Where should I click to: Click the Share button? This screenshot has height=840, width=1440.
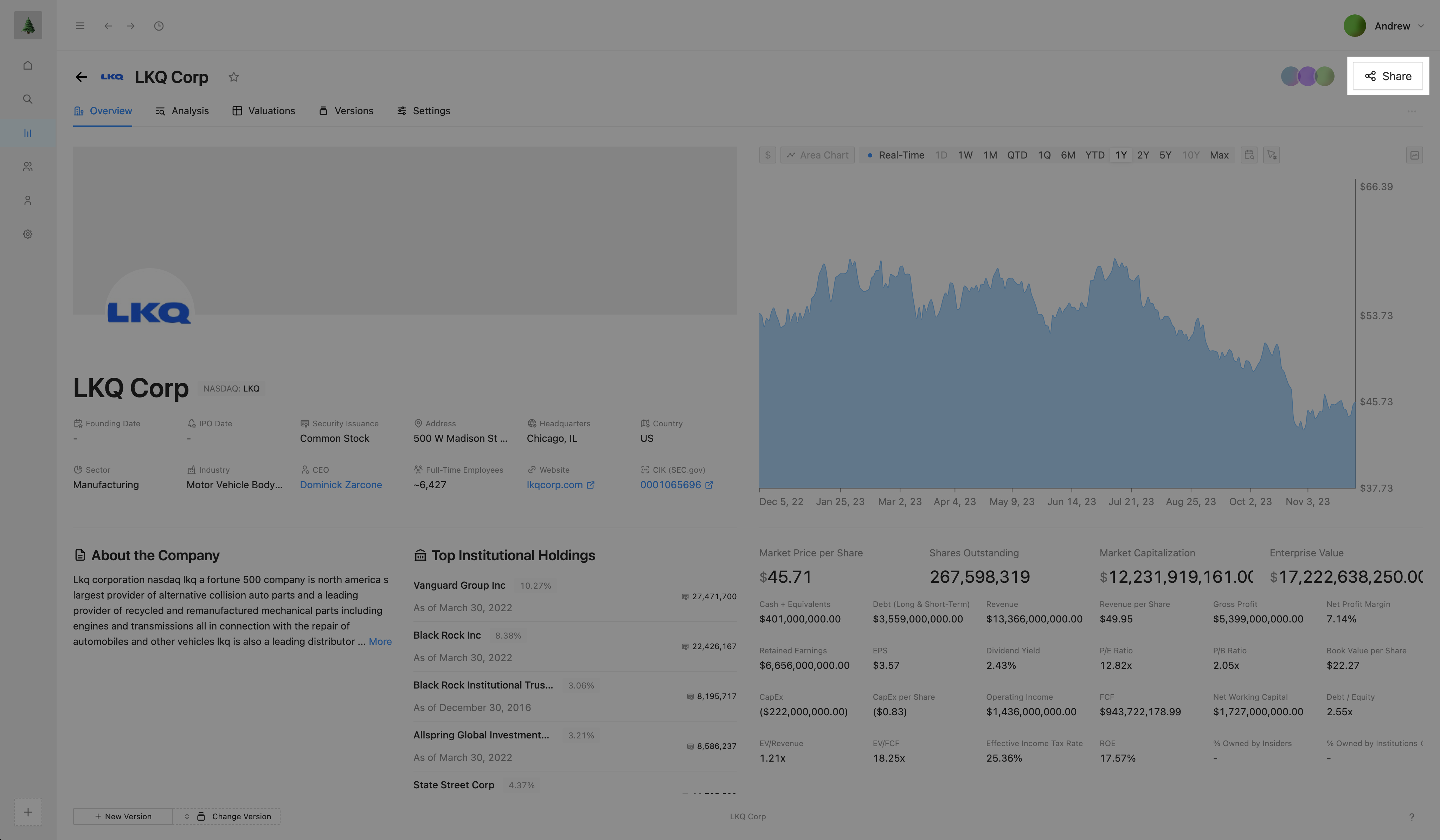coord(1387,76)
